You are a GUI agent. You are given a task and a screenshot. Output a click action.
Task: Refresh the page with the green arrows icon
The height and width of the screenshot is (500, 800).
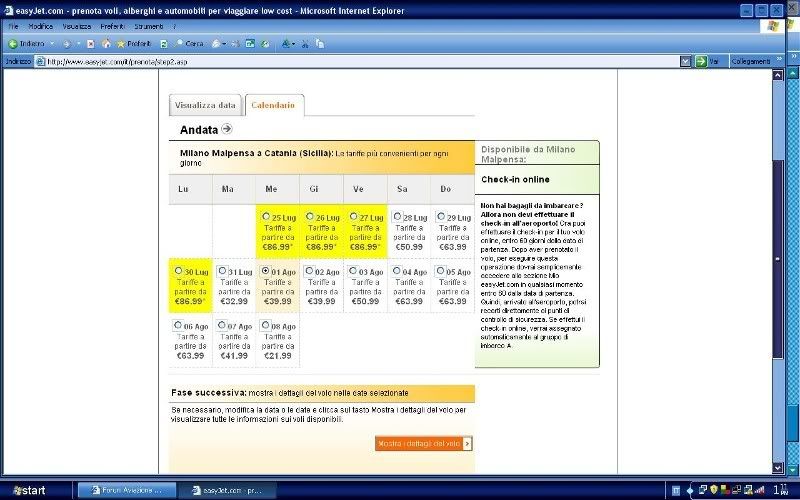pos(164,44)
